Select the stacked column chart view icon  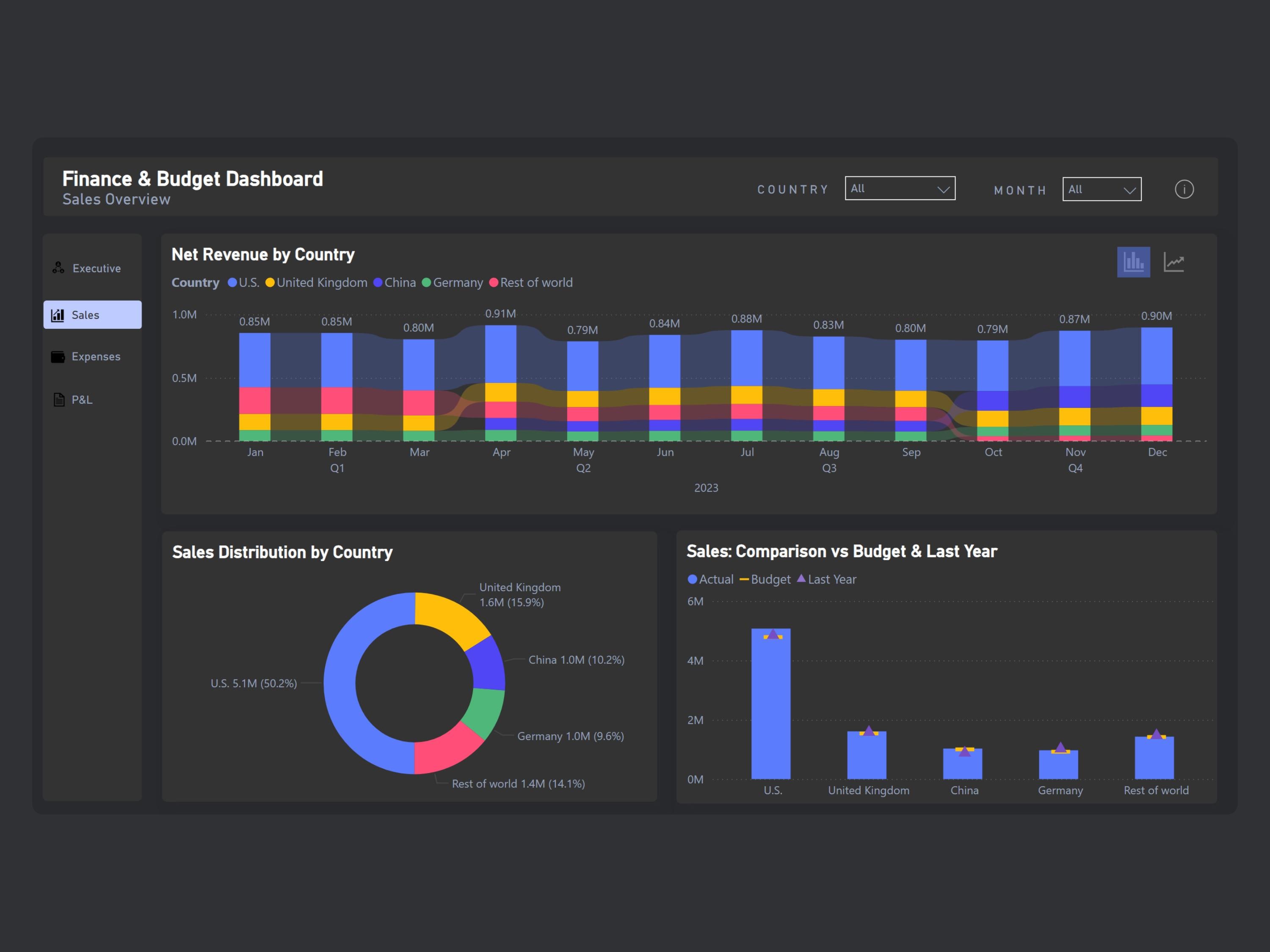click(1133, 261)
